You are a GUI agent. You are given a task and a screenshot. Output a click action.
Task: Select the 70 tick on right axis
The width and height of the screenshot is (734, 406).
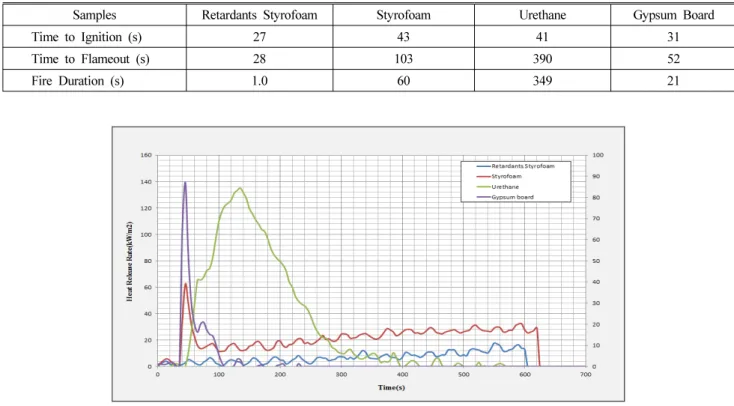[x=596, y=219]
